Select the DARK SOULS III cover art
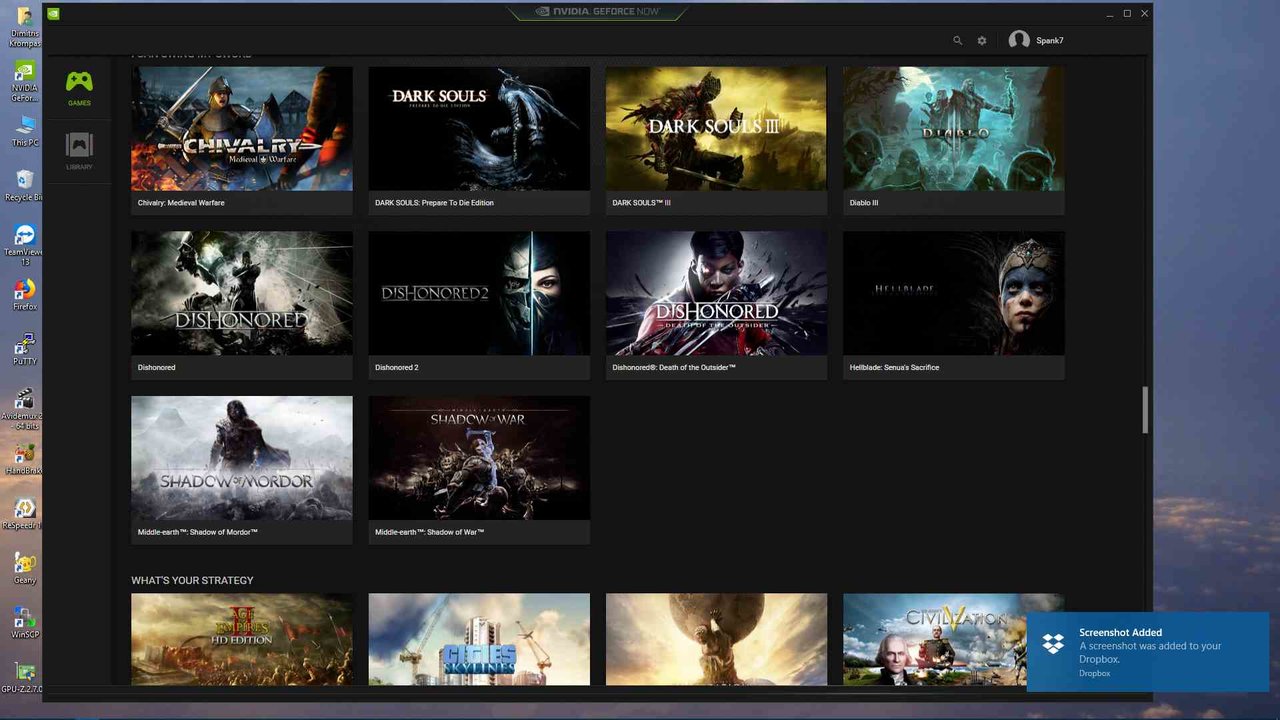This screenshot has width=1280, height=720. coord(716,128)
